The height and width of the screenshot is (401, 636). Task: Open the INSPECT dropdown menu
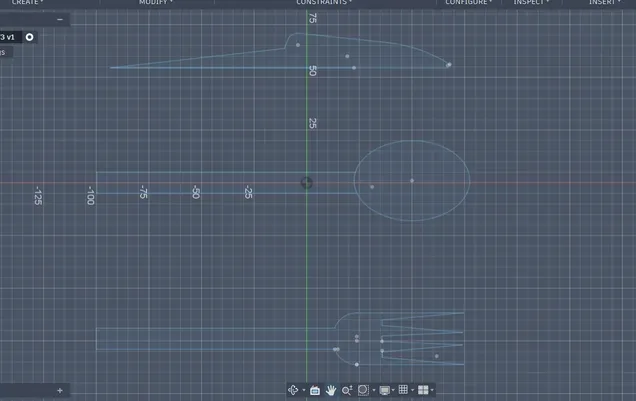point(531,2)
